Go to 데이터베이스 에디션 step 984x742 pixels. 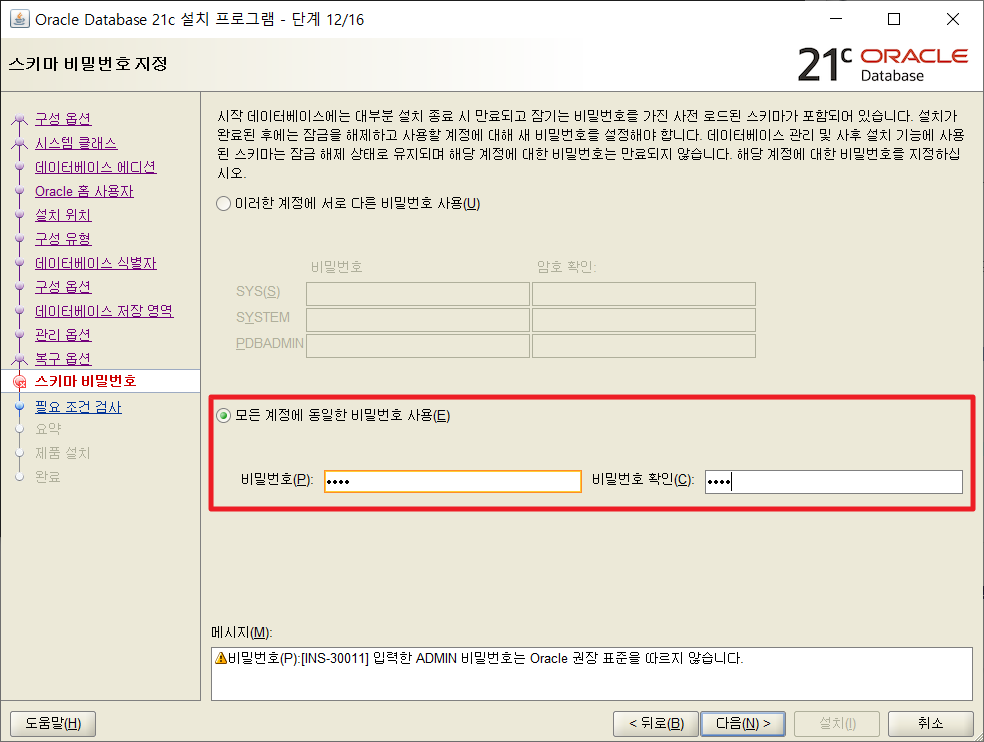tap(95, 167)
